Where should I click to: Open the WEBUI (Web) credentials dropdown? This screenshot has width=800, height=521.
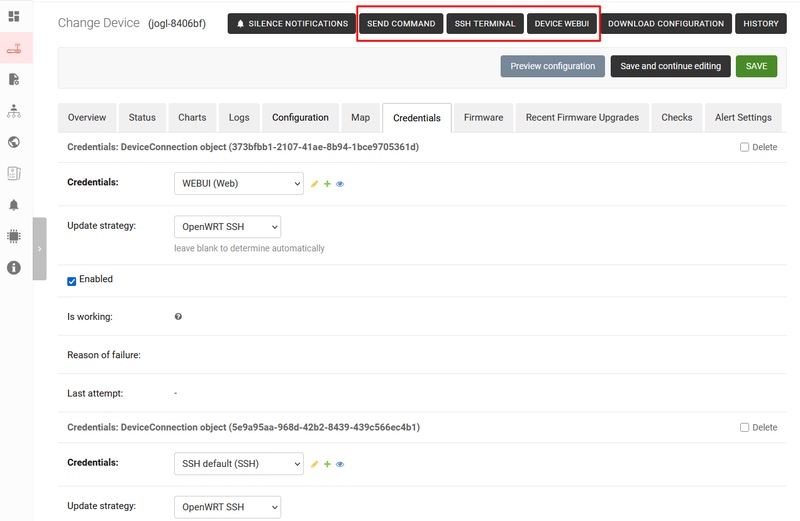click(x=238, y=183)
